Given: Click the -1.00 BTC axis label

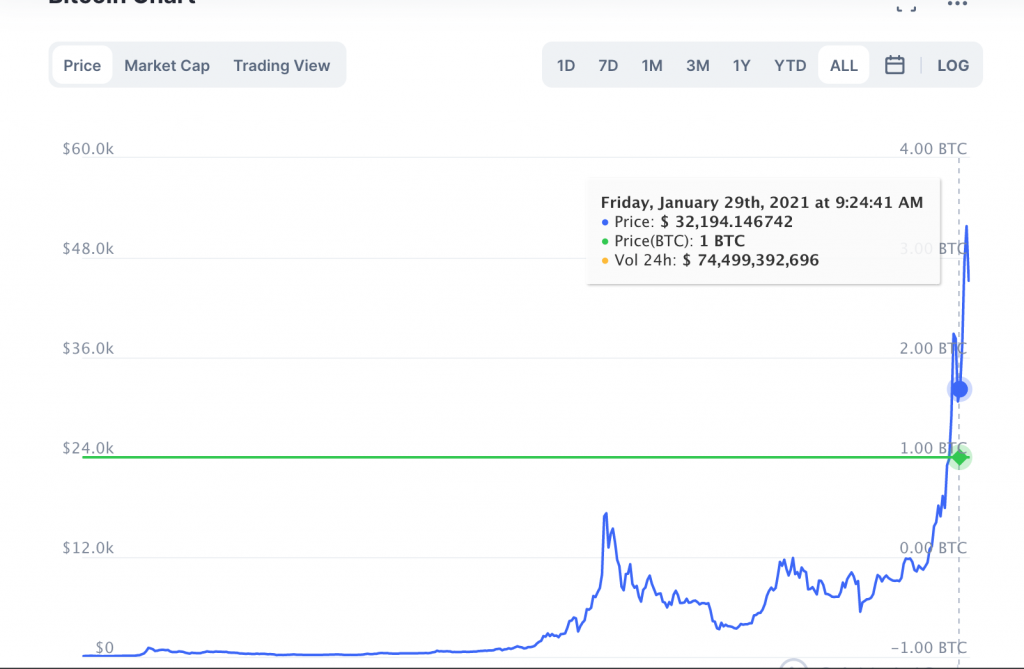Looking at the screenshot, I should click(929, 647).
